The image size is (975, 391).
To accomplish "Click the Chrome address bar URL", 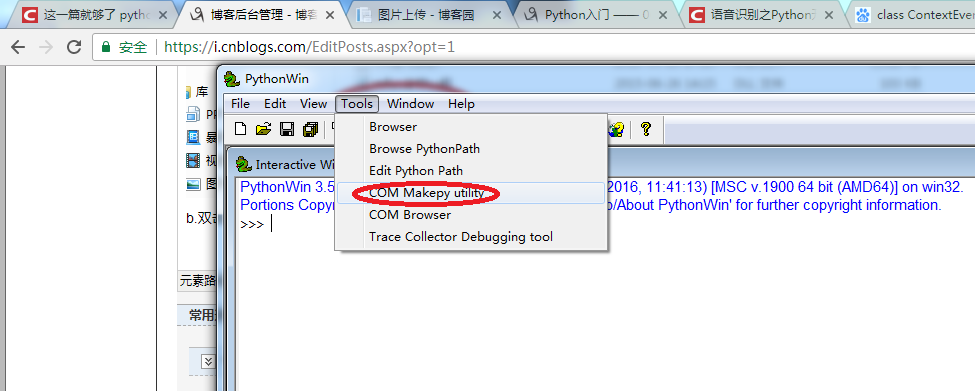I will (310, 47).
